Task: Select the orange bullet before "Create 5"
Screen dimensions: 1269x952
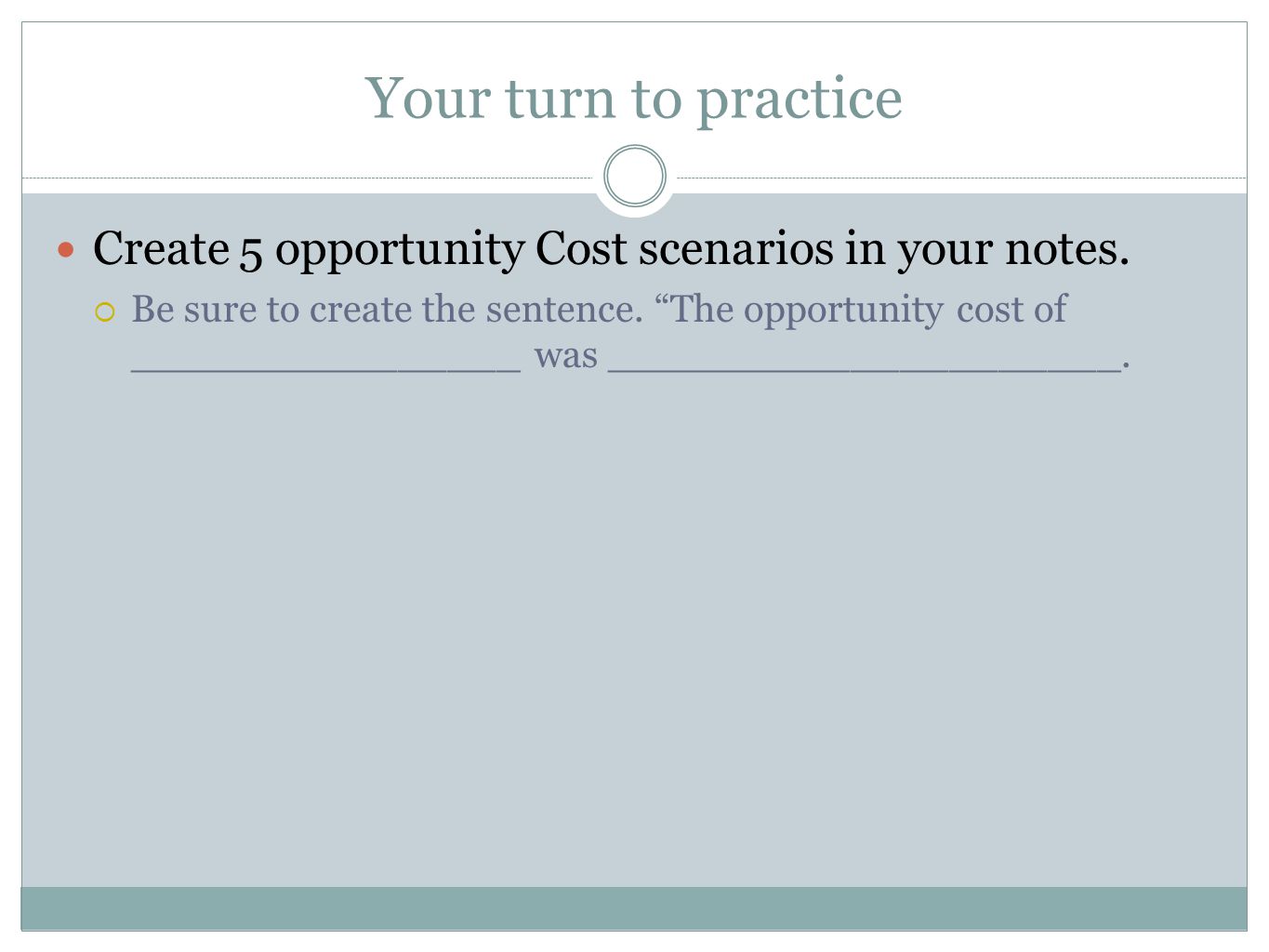Action: 66,250
